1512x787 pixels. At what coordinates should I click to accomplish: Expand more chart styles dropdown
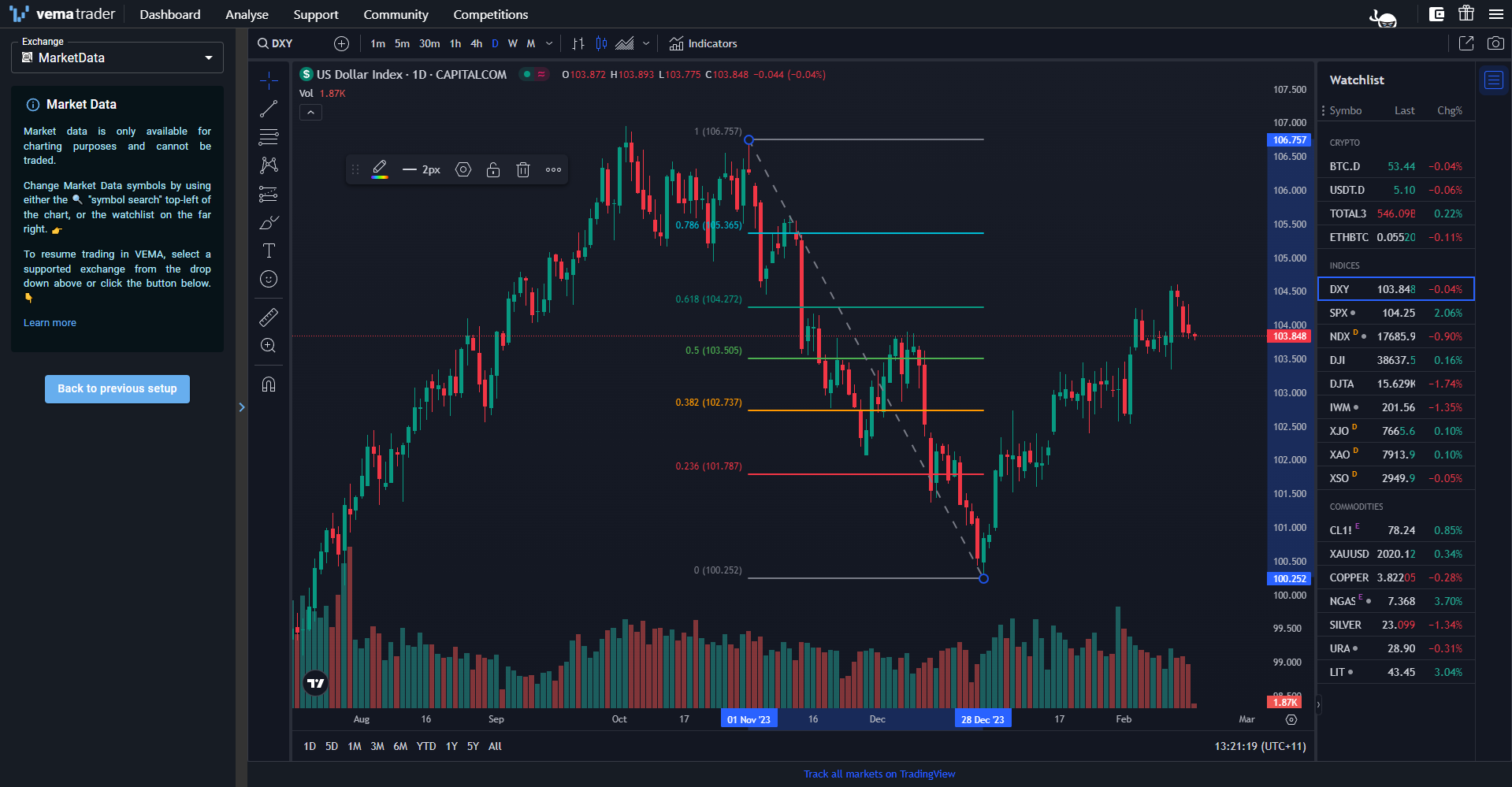pyautogui.click(x=646, y=43)
